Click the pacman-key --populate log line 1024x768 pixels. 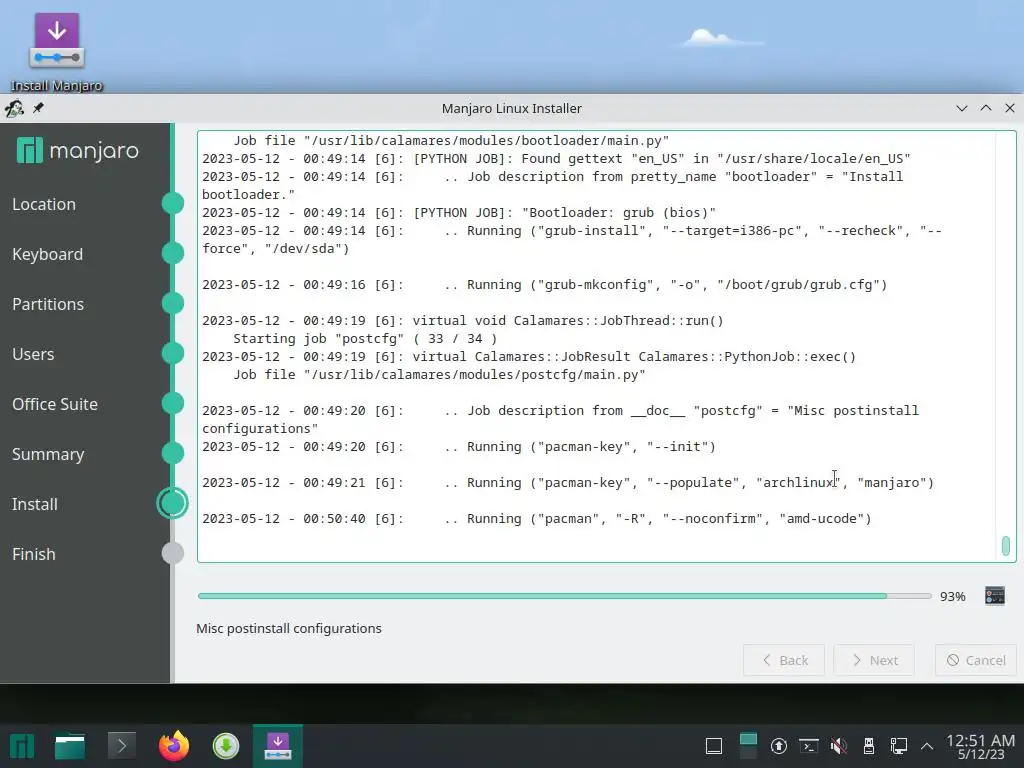click(568, 483)
